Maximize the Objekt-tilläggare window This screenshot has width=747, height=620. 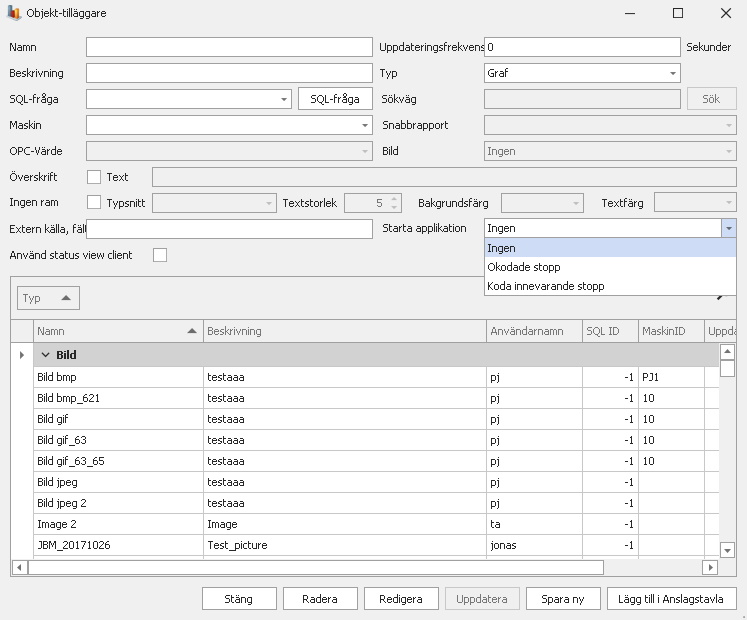coord(677,13)
